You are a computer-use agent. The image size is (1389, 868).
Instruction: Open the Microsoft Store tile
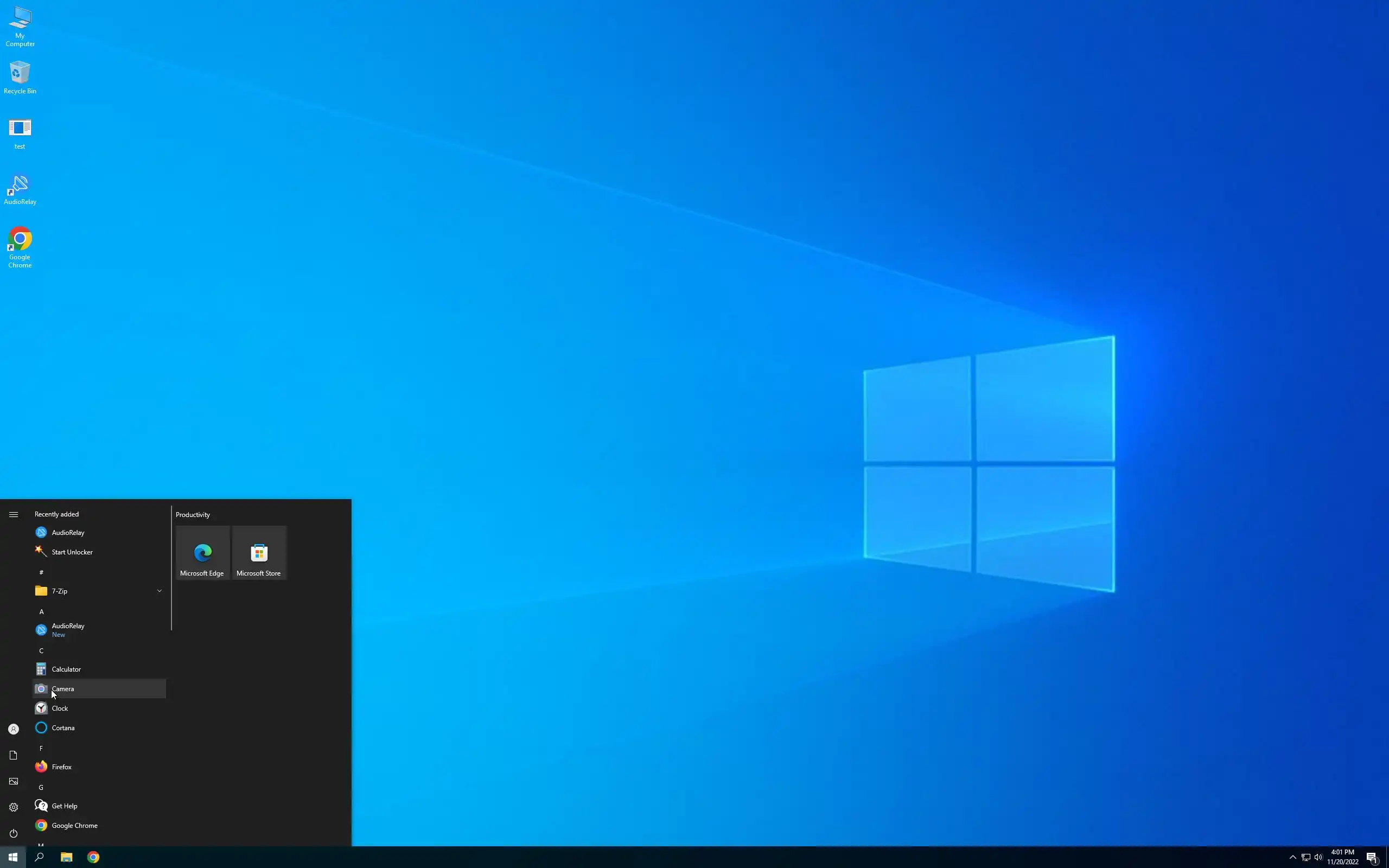259,553
